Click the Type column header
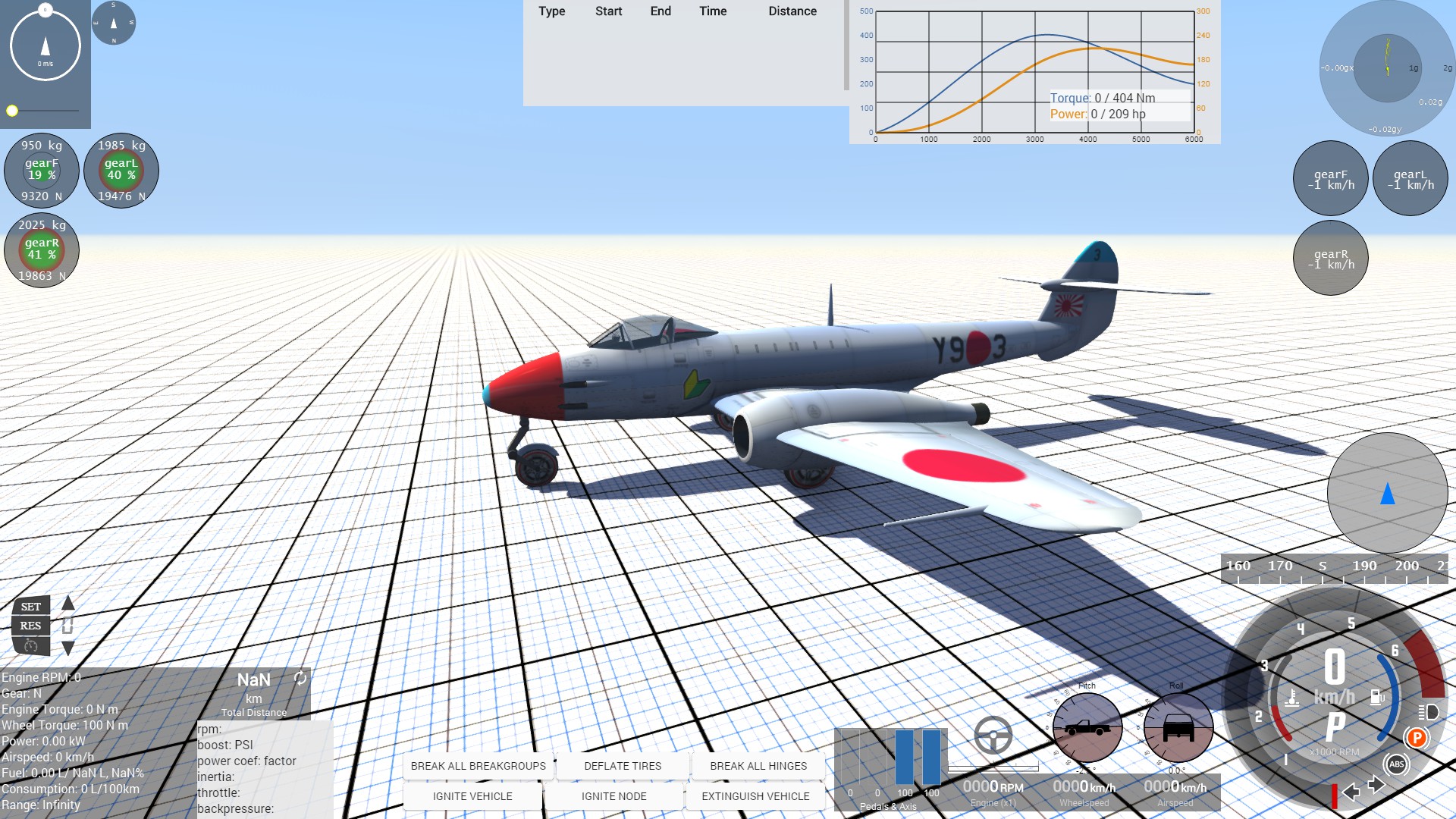 [x=552, y=11]
